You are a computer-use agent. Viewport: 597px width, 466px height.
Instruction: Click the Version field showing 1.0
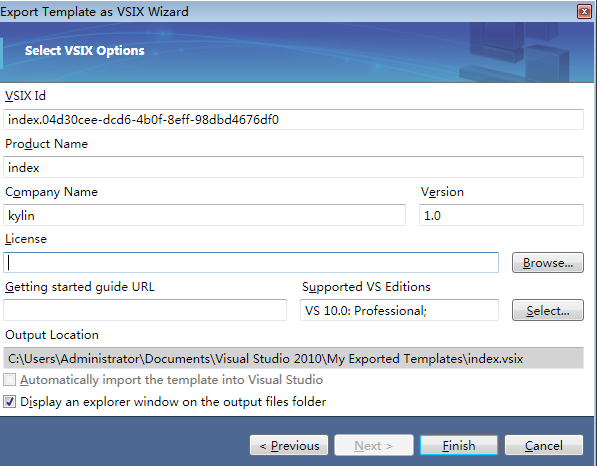click(501, 215)
